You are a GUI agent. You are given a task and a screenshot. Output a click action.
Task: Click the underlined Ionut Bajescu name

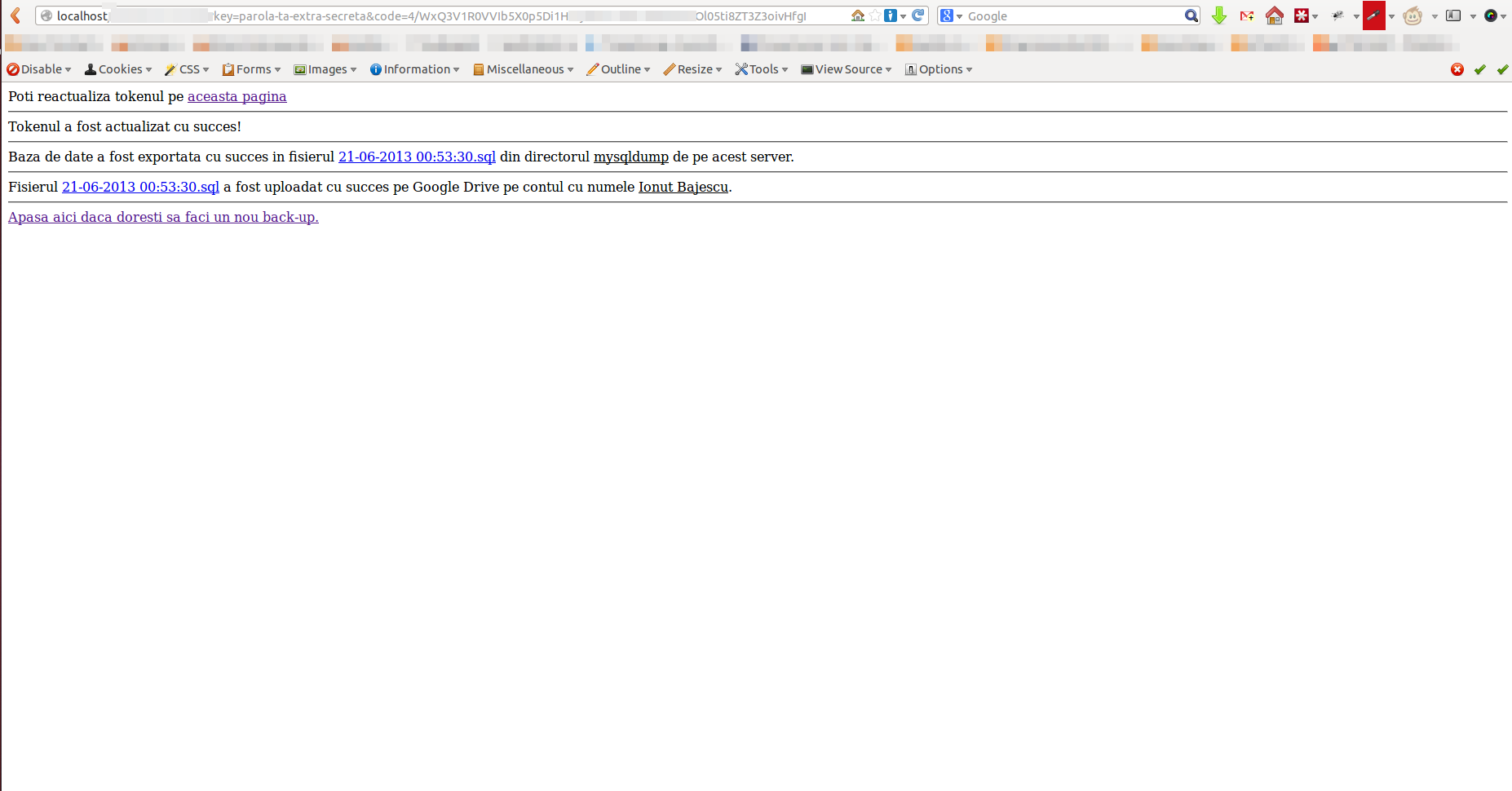(683, 187)
